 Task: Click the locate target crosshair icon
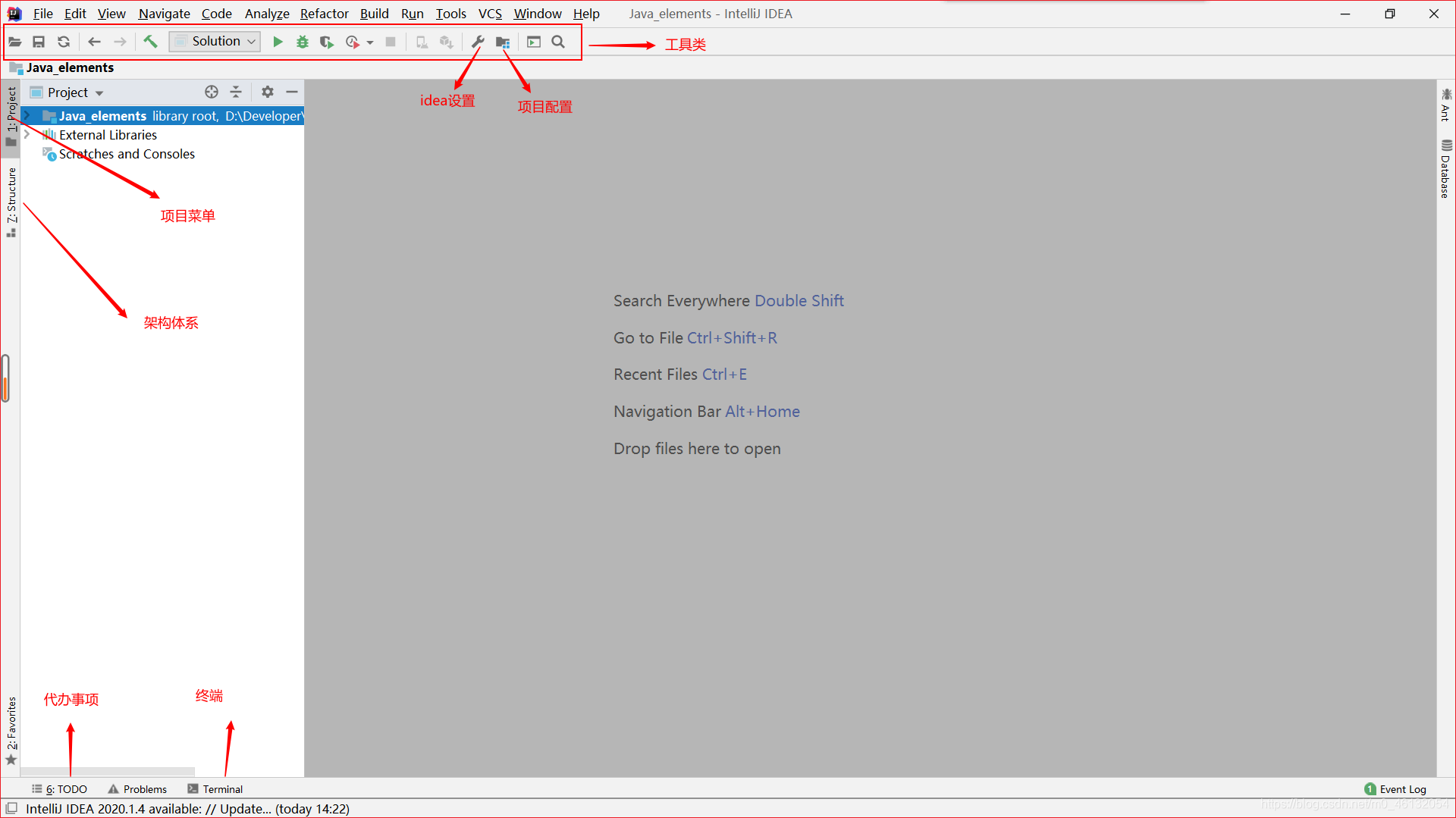(212, 92)
